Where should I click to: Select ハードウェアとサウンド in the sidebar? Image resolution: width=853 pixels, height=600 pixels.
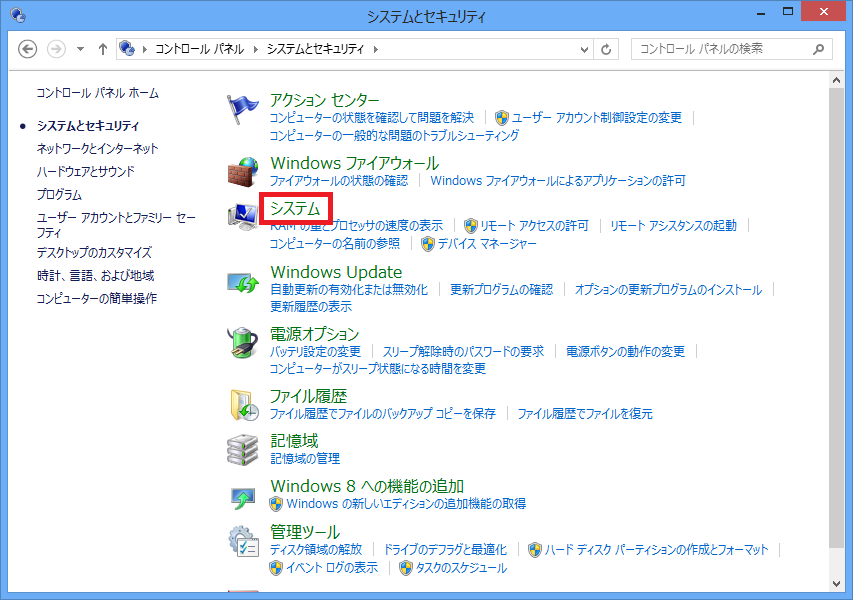[85, 171]
